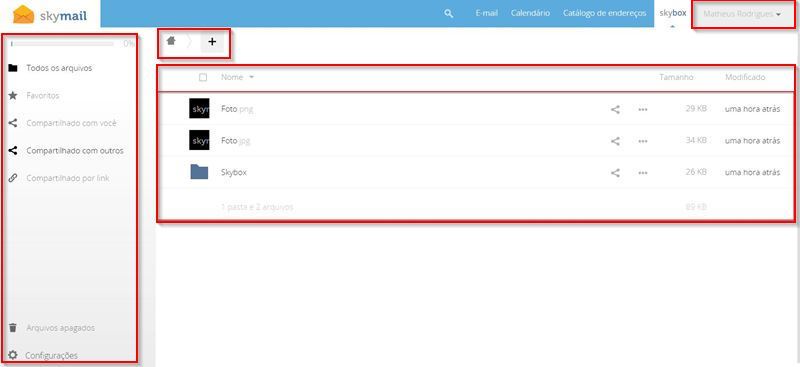Open more options for Foto.png

(x=643, y=109)
